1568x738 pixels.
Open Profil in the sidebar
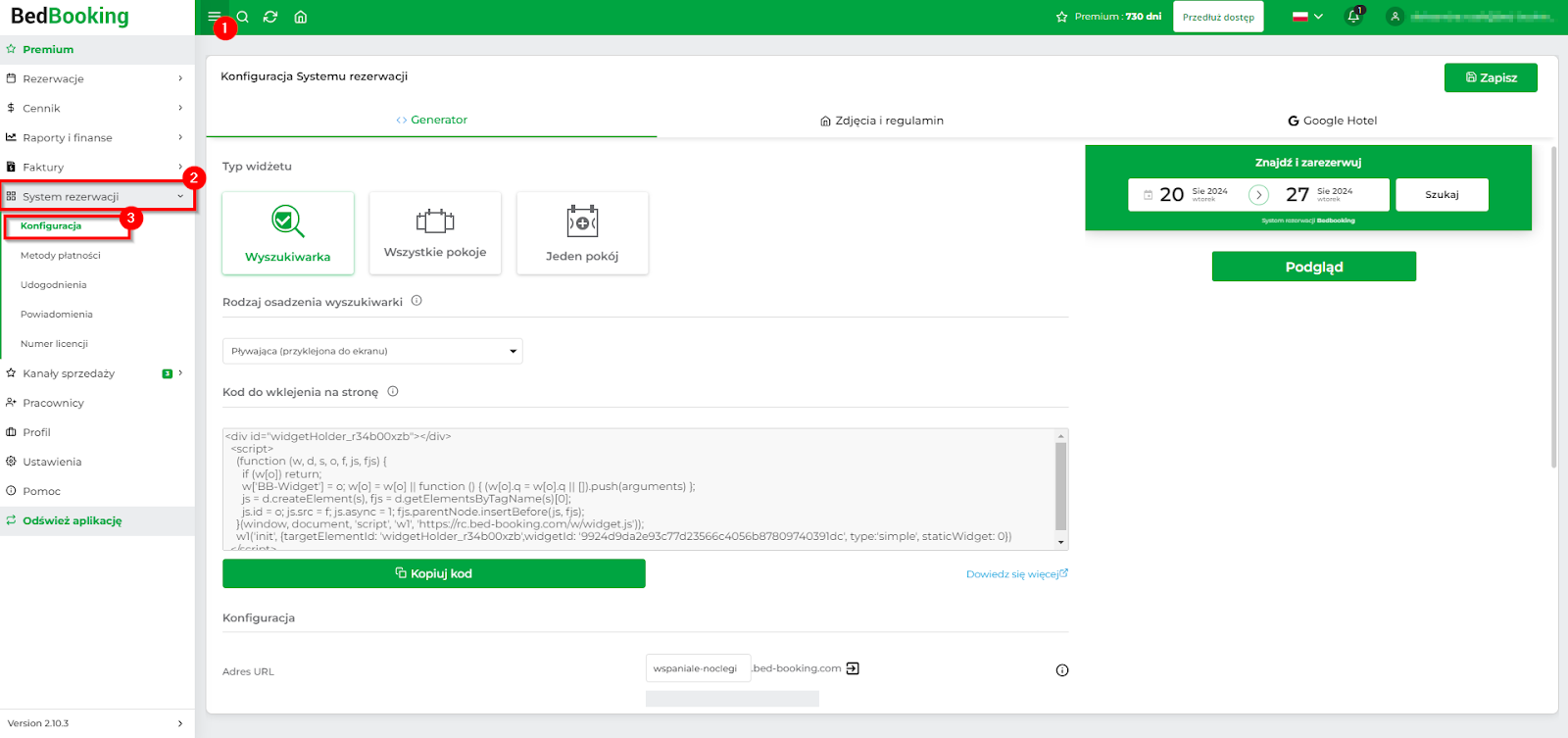97,432
